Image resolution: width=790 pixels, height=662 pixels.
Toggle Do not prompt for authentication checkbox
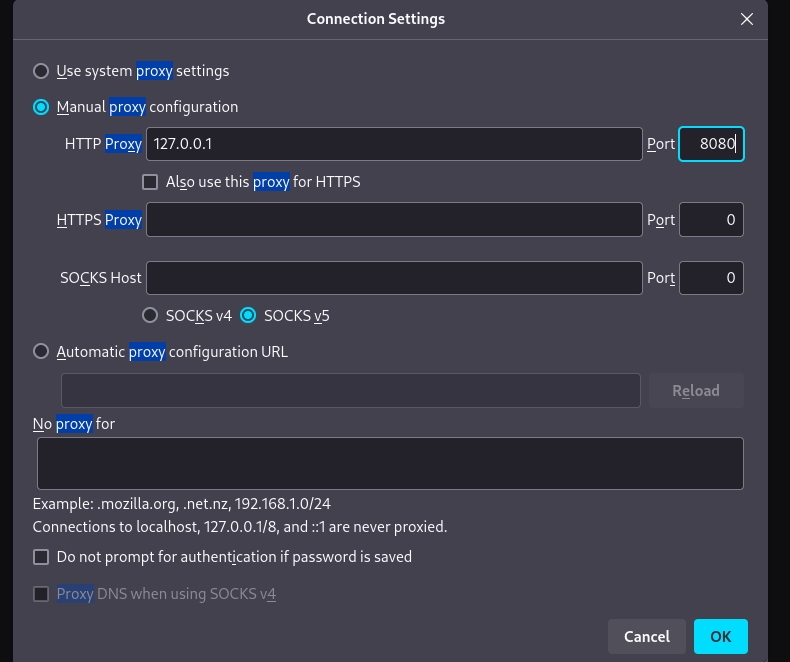pyautogui.click(x=41, y=557)
